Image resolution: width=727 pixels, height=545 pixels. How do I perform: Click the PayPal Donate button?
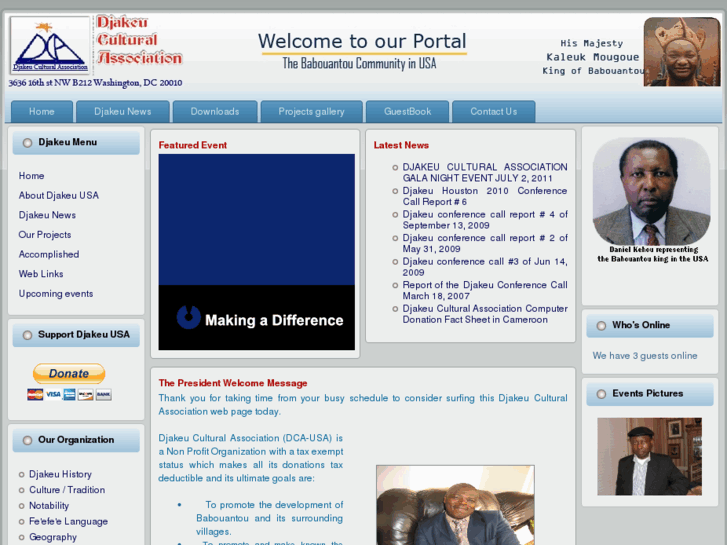69,373
